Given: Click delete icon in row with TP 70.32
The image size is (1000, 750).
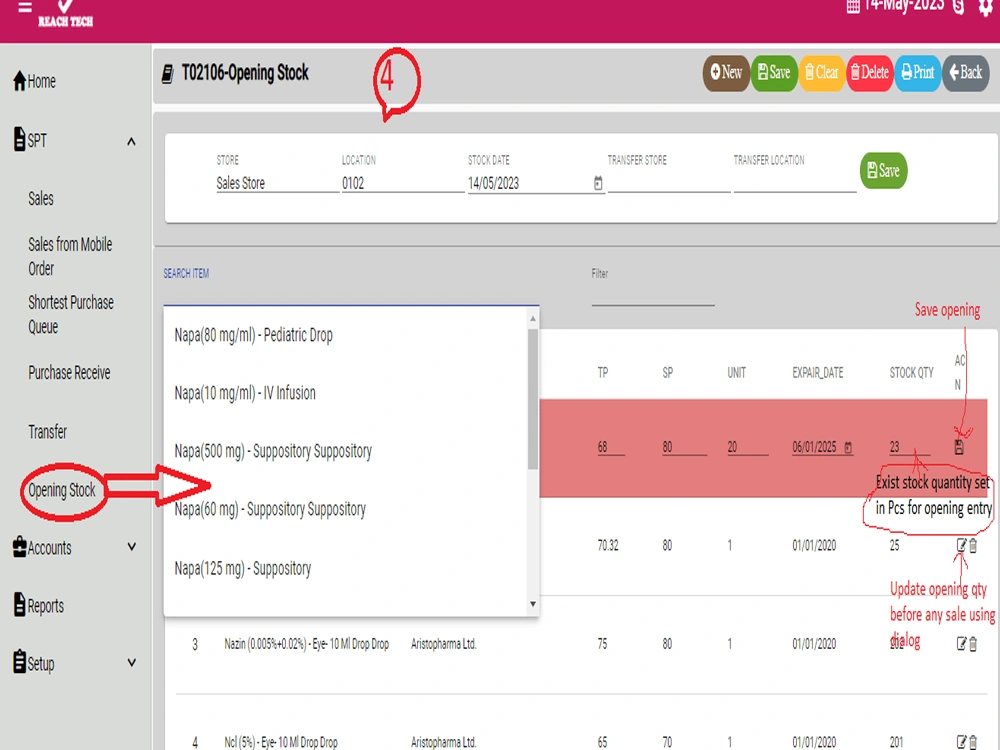Looking at the screenshot, I should click(973, 545).
